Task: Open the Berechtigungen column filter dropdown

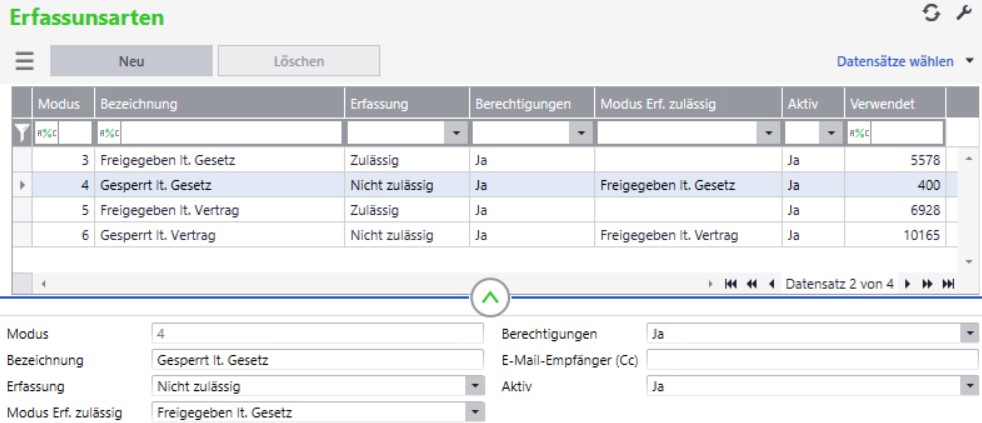Action: pyautogui.click(x=581, y=132)
